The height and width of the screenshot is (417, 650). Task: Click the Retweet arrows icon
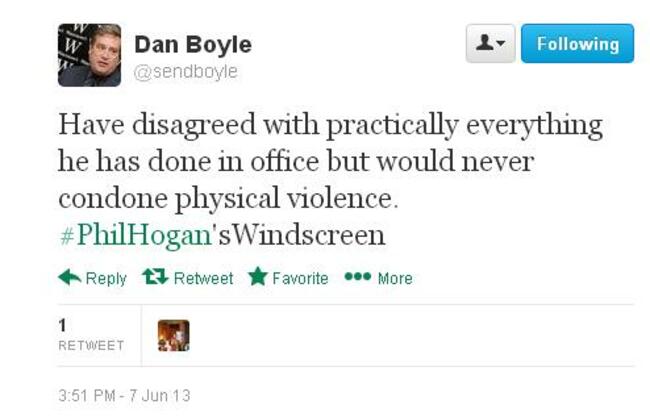[x=155, y=276]
